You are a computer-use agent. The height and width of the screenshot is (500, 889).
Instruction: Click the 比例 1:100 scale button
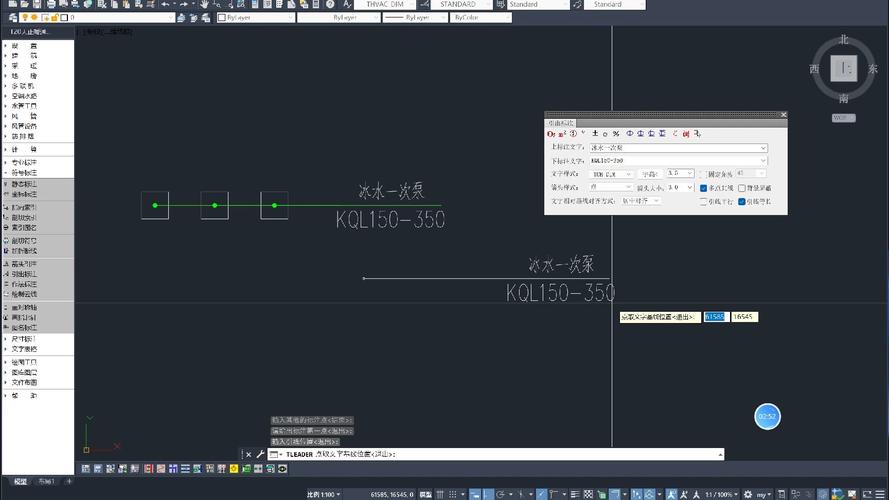click(323, 494)
